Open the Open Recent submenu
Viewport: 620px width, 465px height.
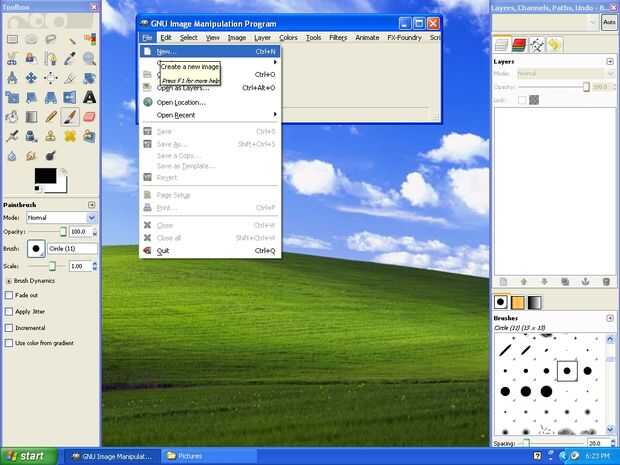pyautogui.click(x=210, y=115)
